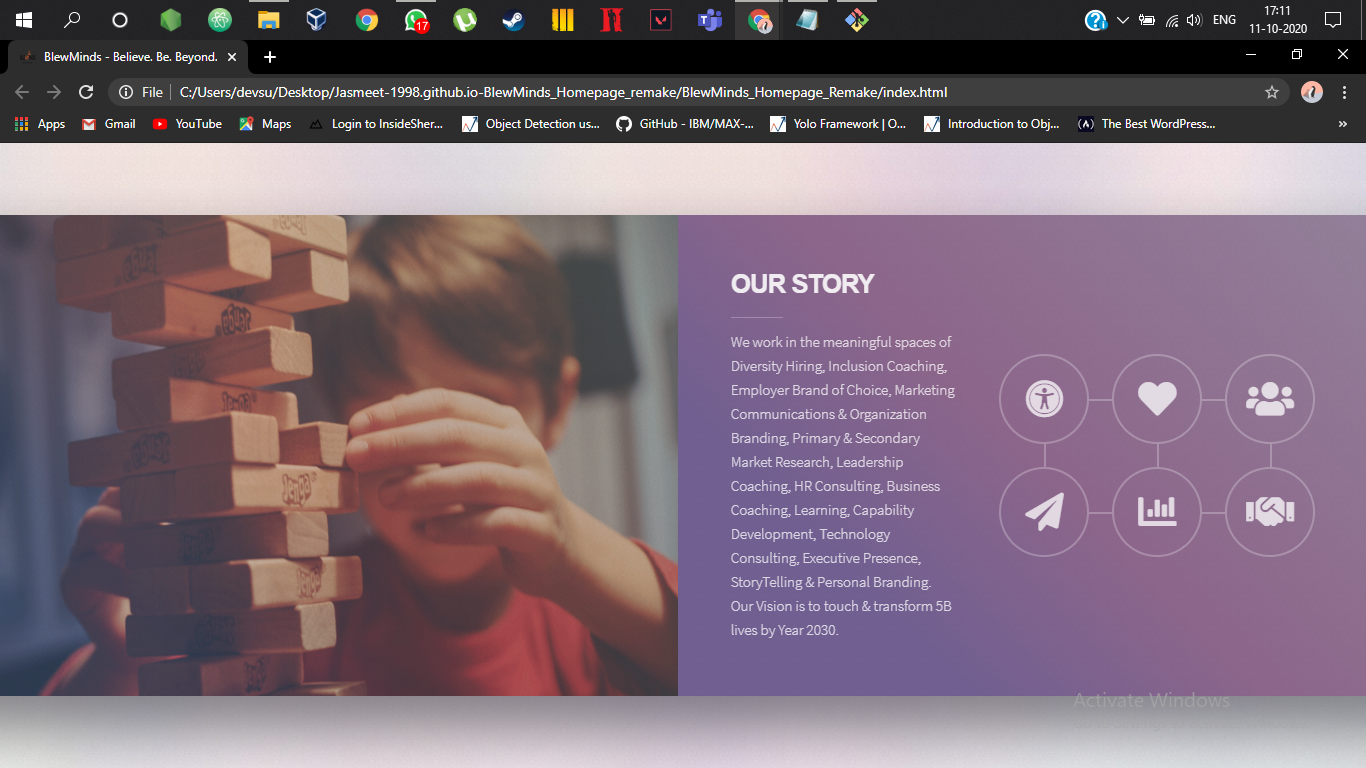The image size is (1366, 768).
Task: Open the Apps bookmark shortcut
Action: point(40,124)
